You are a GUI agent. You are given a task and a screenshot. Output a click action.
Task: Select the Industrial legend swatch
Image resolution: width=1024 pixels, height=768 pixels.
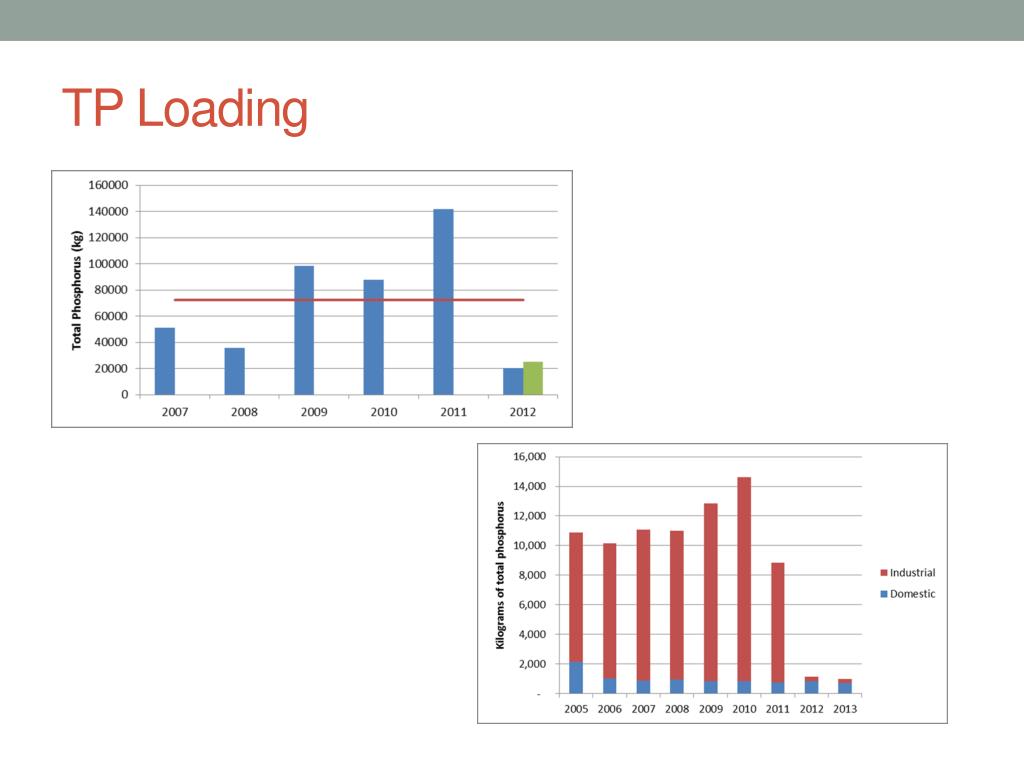pos(884,573)
